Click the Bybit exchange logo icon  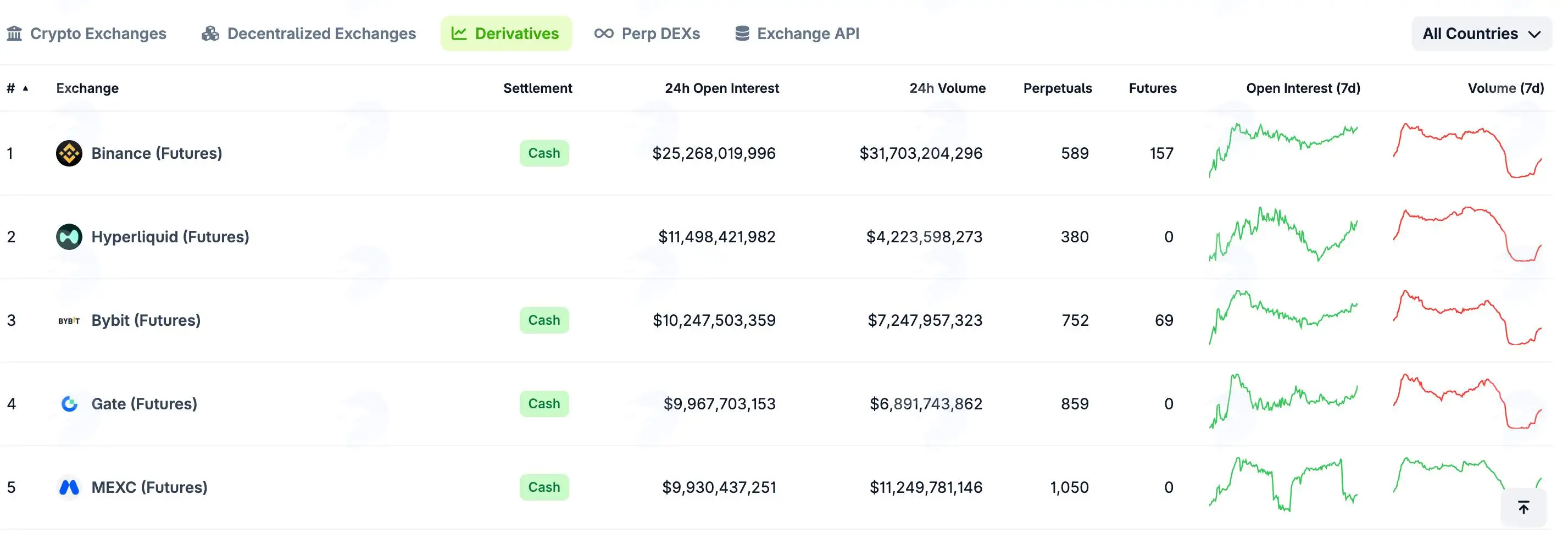point(69,321)
